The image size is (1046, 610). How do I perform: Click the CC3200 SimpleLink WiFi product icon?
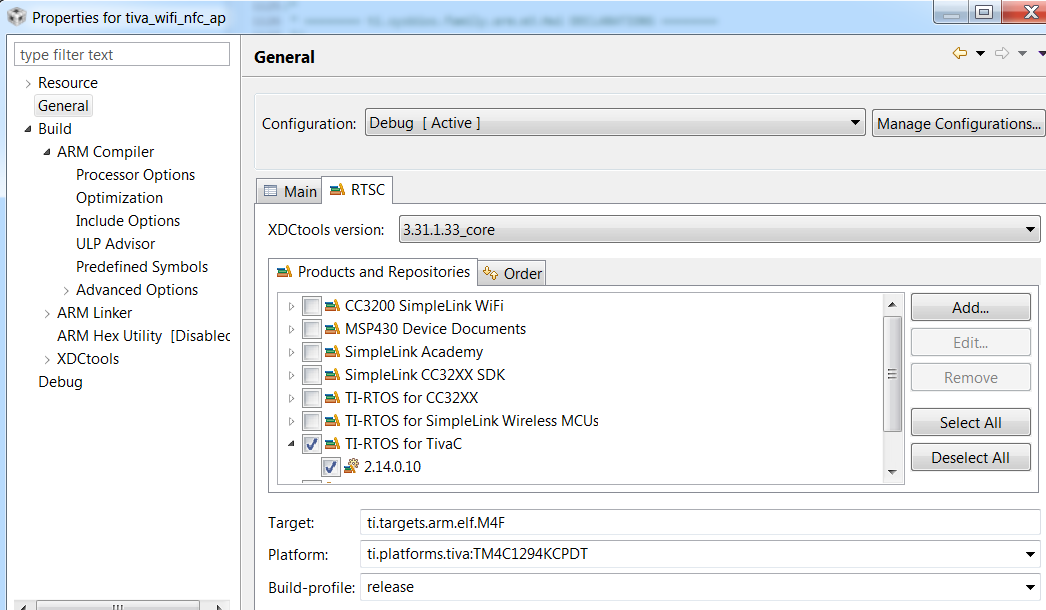pos(333,306)
